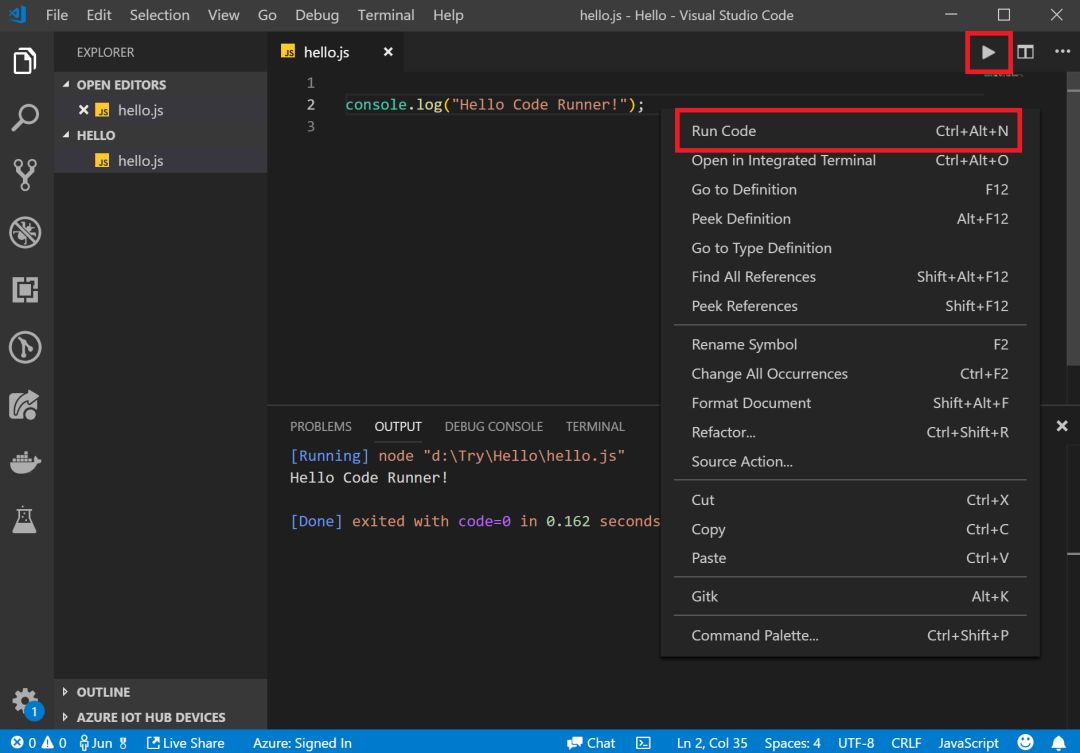Open the Source Control view
Screen dimensions: 1080x753
coord(25,175)
